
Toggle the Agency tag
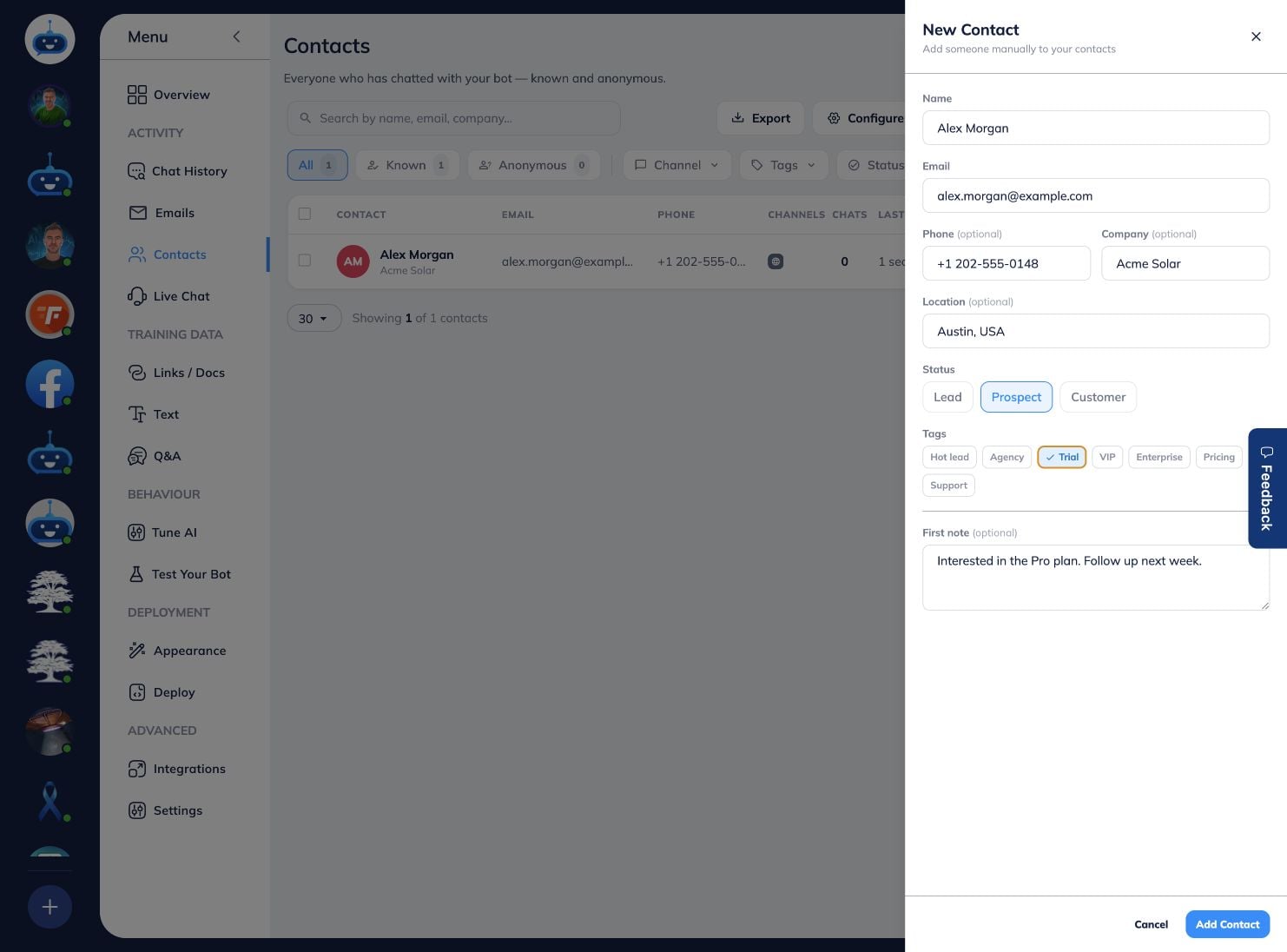1006,457
